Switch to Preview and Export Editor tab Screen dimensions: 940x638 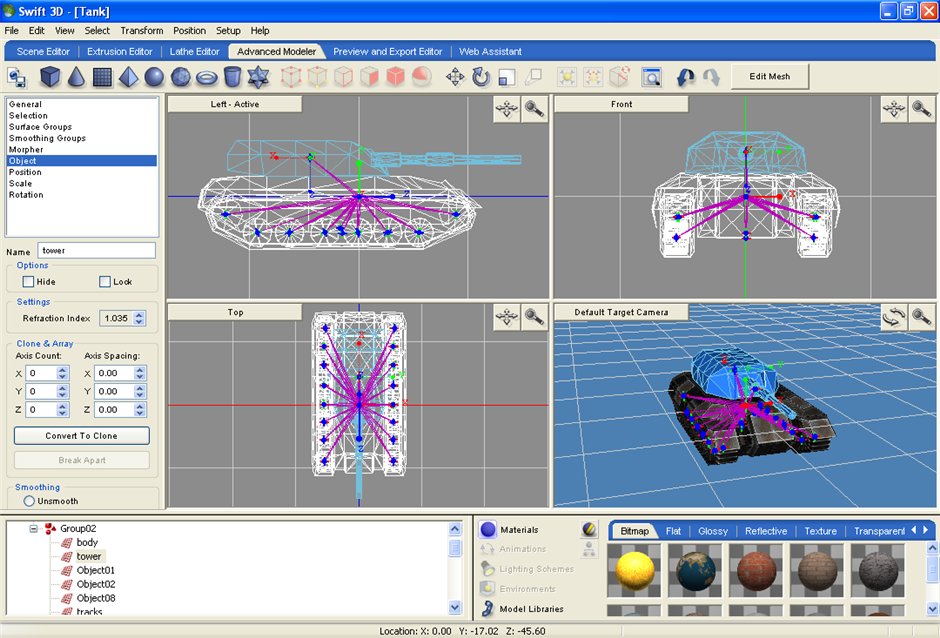click(x=387, y=52)
